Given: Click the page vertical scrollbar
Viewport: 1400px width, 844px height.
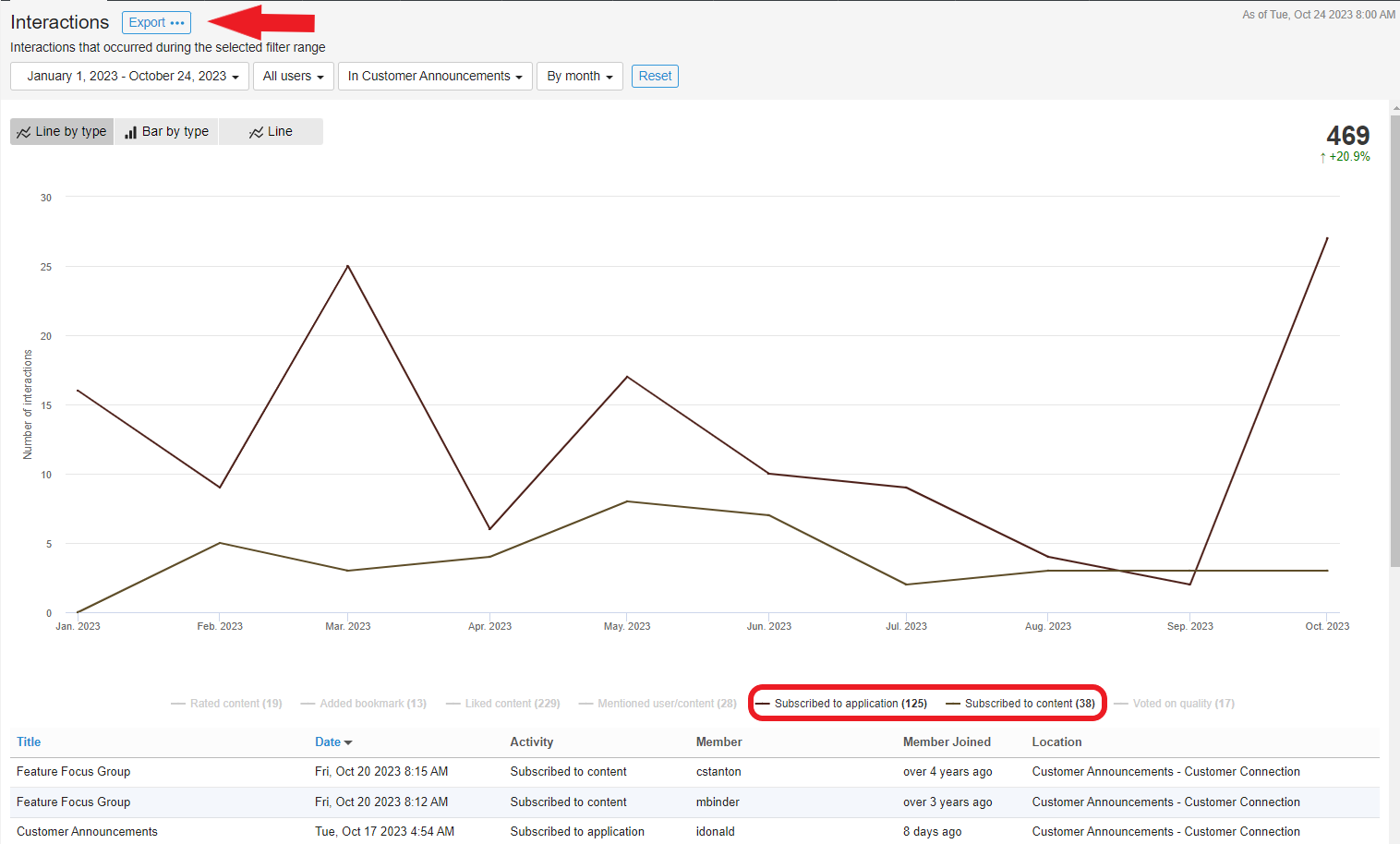Looking at the screenshot, I should [1394, 342].
